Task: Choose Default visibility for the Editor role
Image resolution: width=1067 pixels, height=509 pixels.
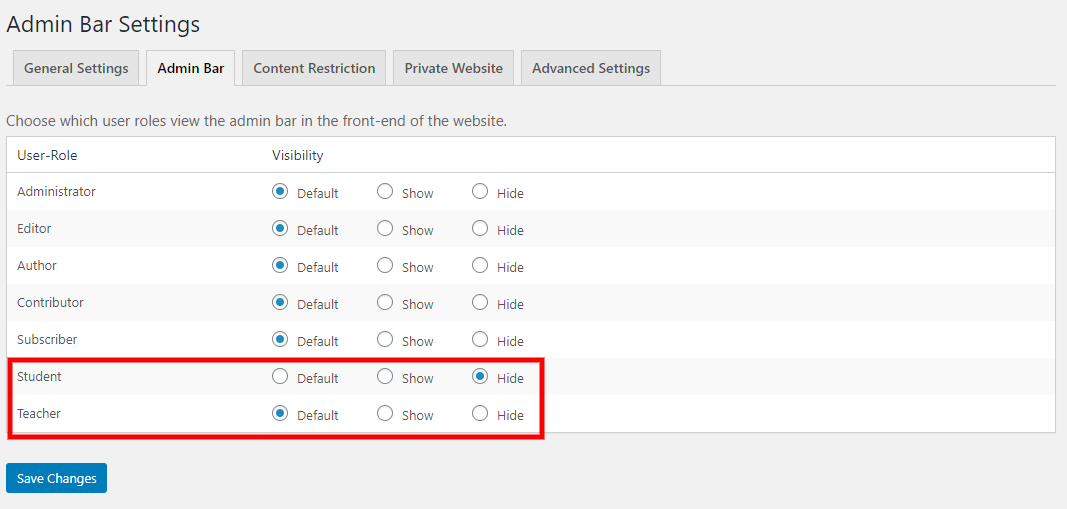Action: [x=279, y=229]
